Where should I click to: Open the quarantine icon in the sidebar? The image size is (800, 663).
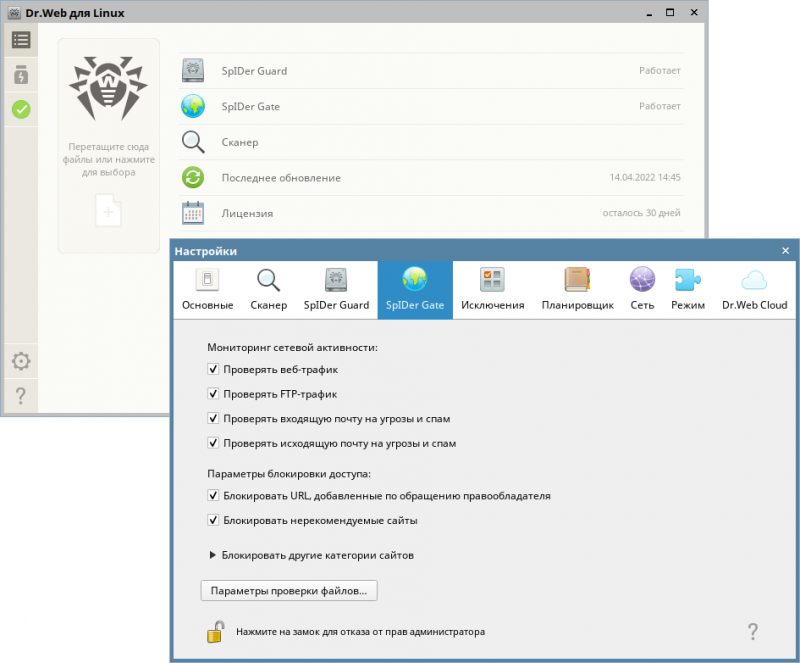click(x=21, y=75)
